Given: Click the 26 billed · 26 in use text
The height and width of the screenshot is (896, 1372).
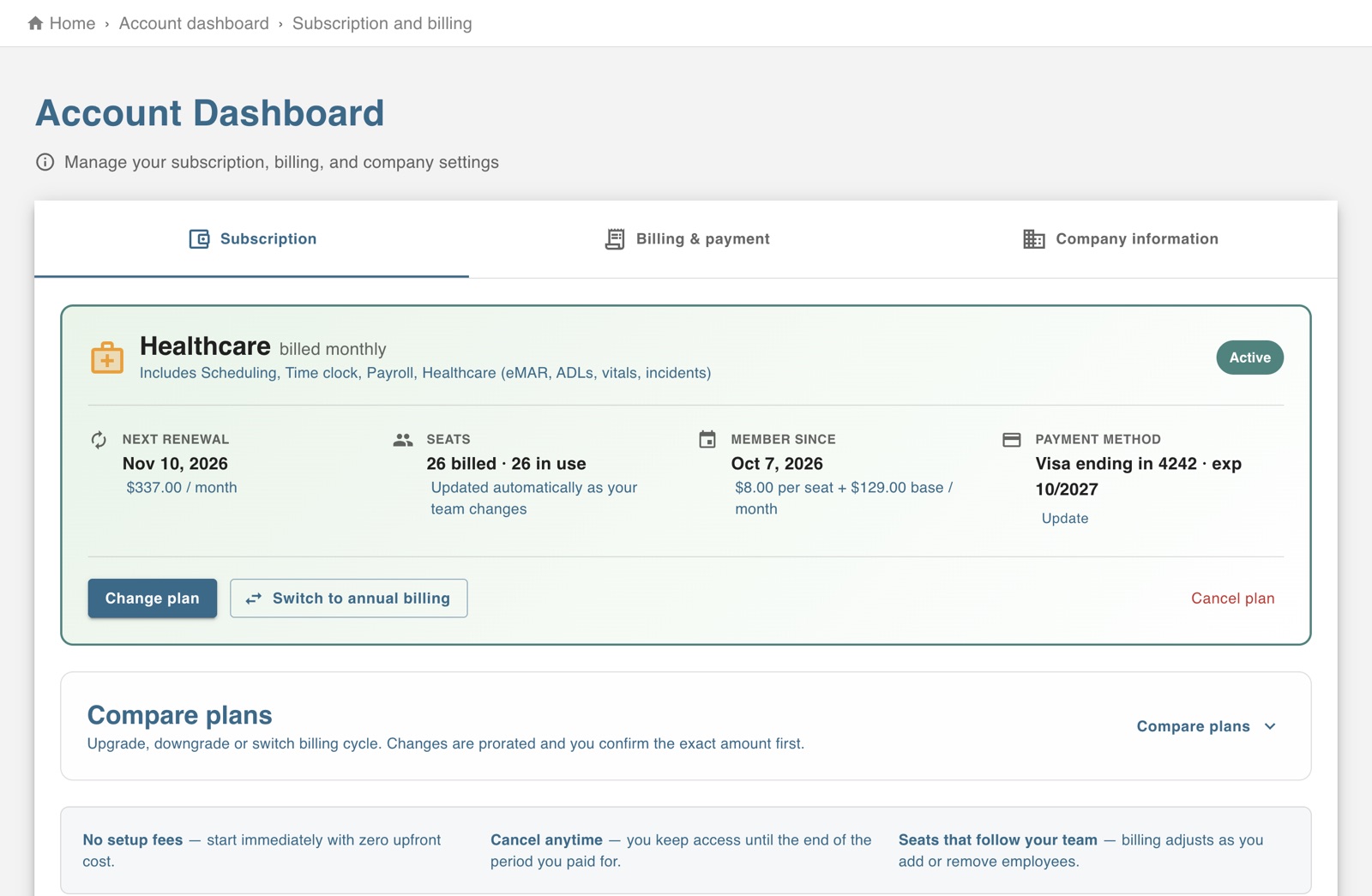Looking at the screenshot, I should (507, 464).
